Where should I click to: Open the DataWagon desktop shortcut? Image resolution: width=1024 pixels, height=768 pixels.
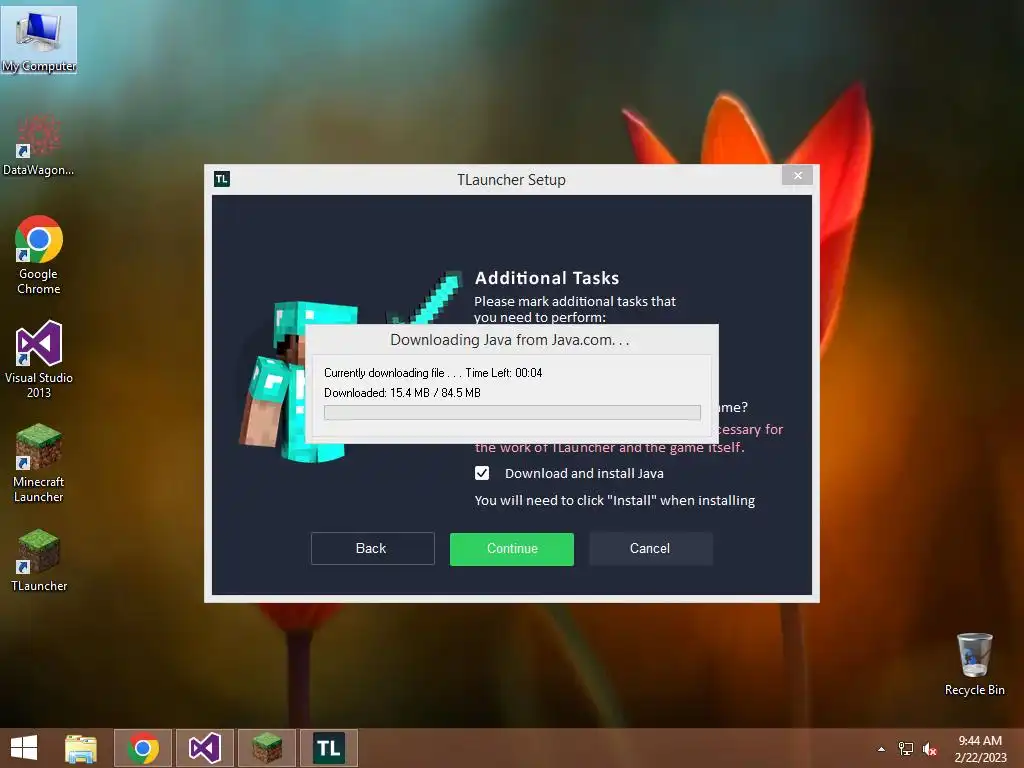39,146
